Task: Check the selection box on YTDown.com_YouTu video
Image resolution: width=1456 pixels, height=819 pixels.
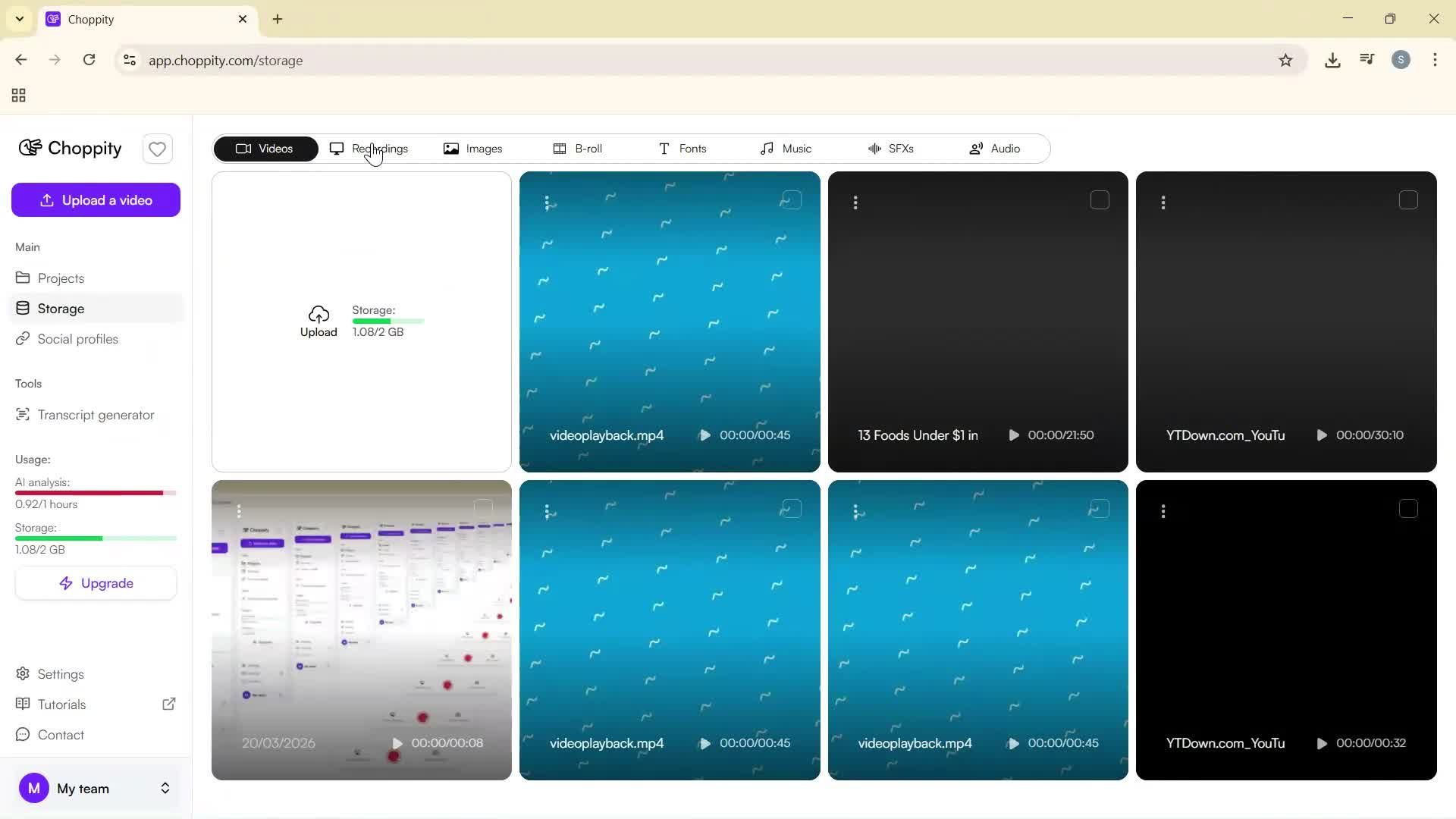Action: click(x=1409, y=199)
